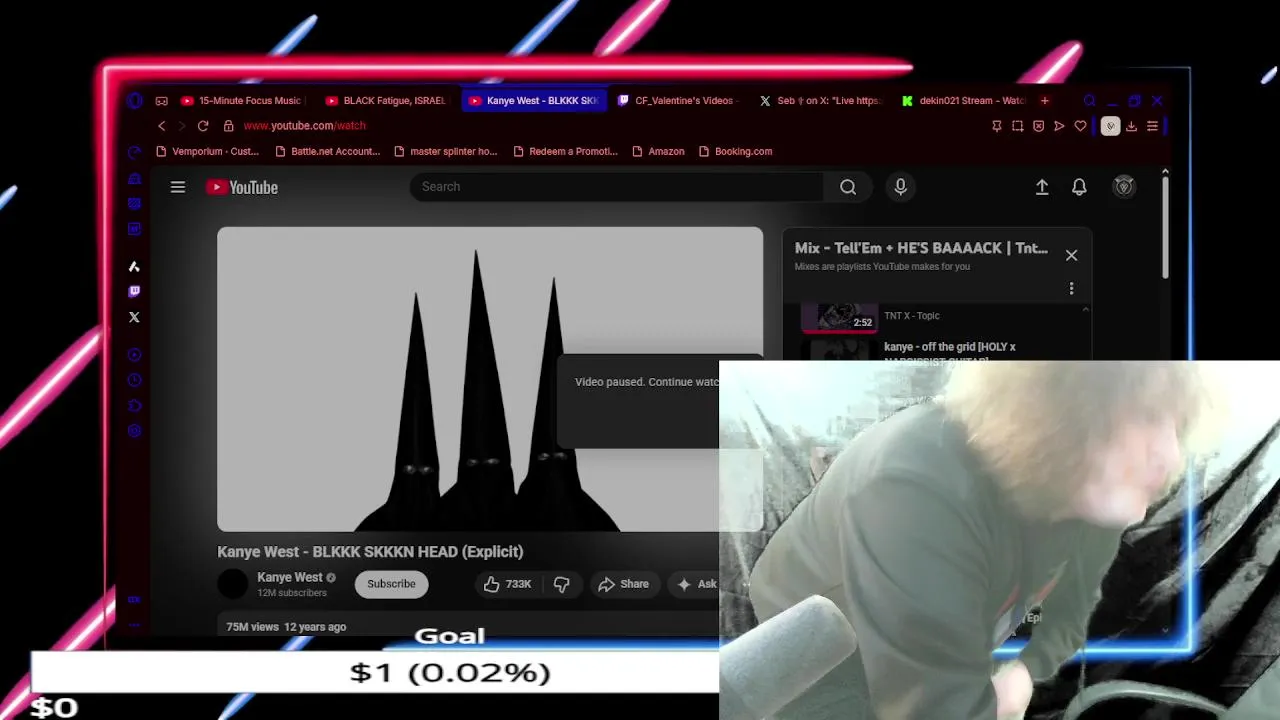This screenshot has width=1280, height=720.
Task: Open the Kanye West channel avatar
Action: [232, 584]
